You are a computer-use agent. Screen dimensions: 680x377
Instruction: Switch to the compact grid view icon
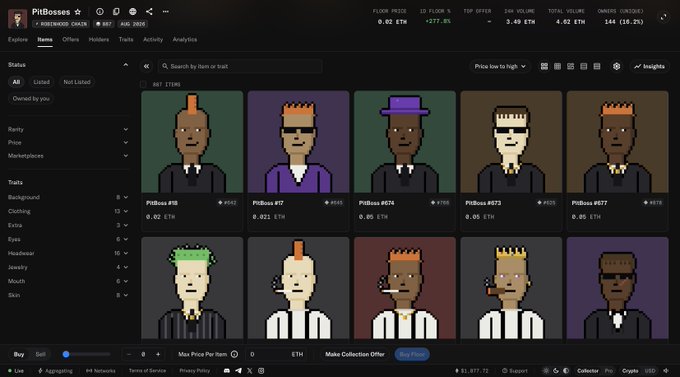(x=557, y=66)
